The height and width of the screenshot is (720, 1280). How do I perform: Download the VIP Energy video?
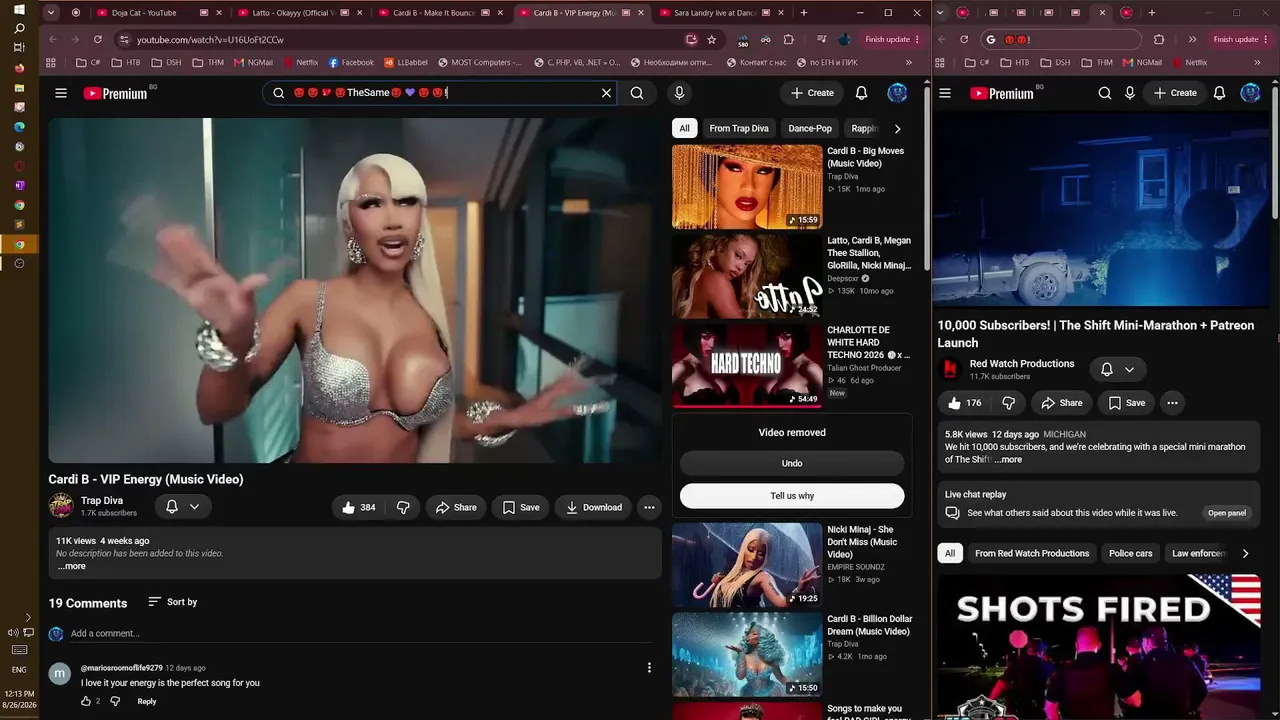click(x=593, y=507)
